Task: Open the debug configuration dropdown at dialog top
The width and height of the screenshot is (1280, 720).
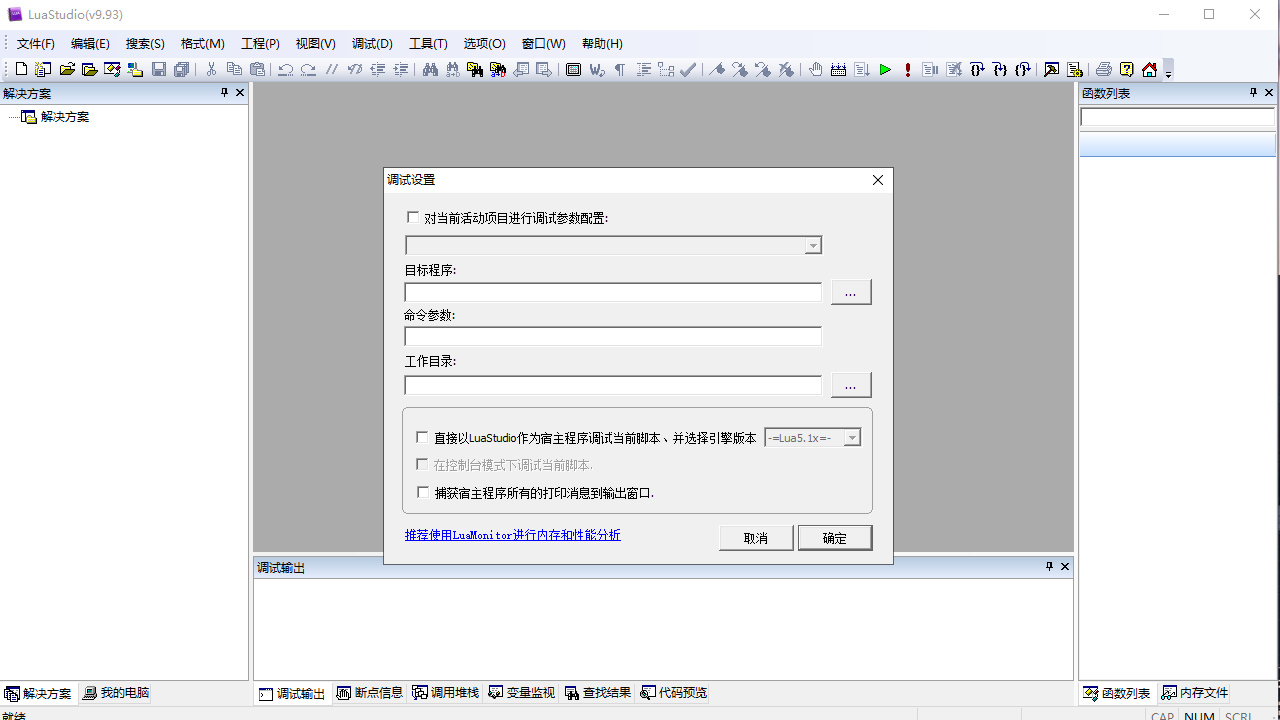Action: 813,244
